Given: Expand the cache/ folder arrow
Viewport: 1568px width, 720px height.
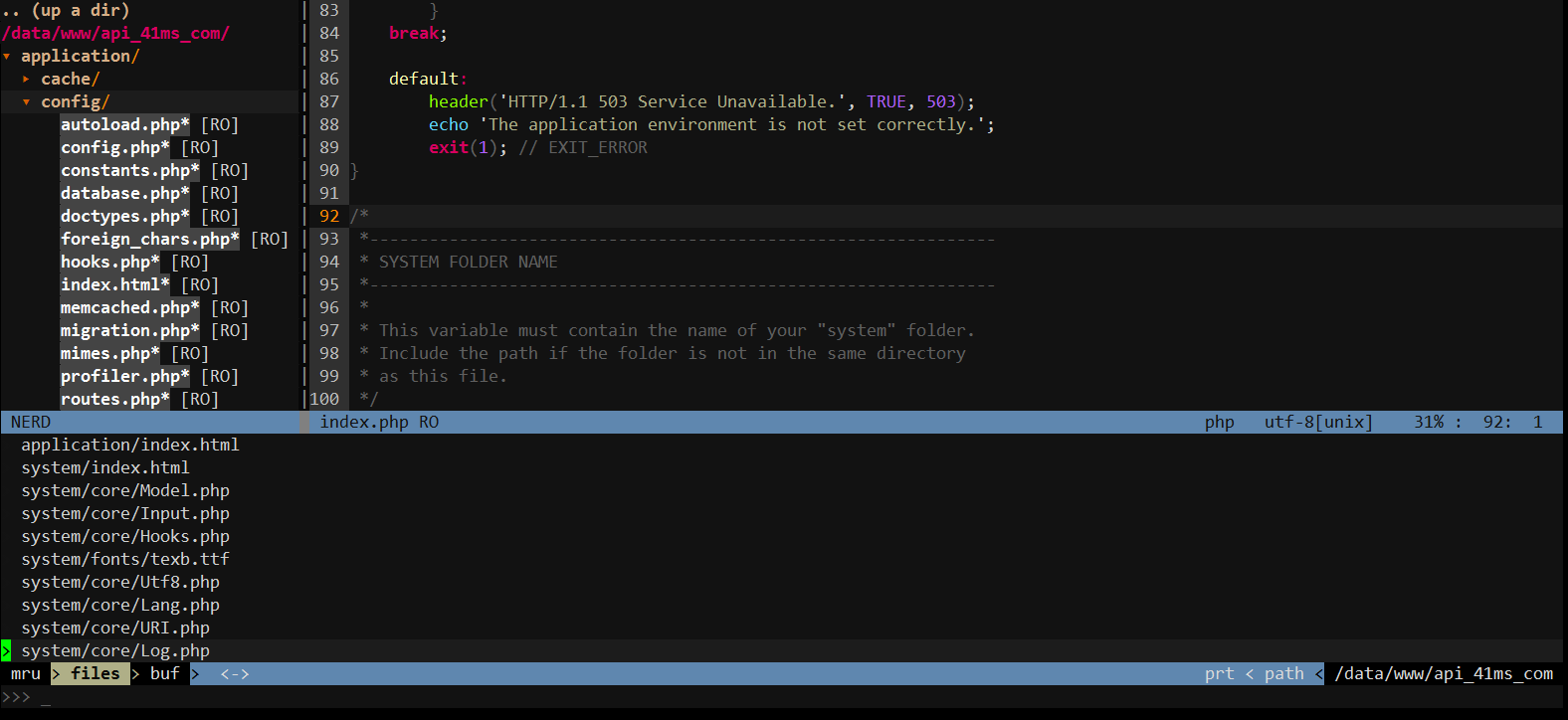Looking at the screenshot, I should (x=26, y=80).
